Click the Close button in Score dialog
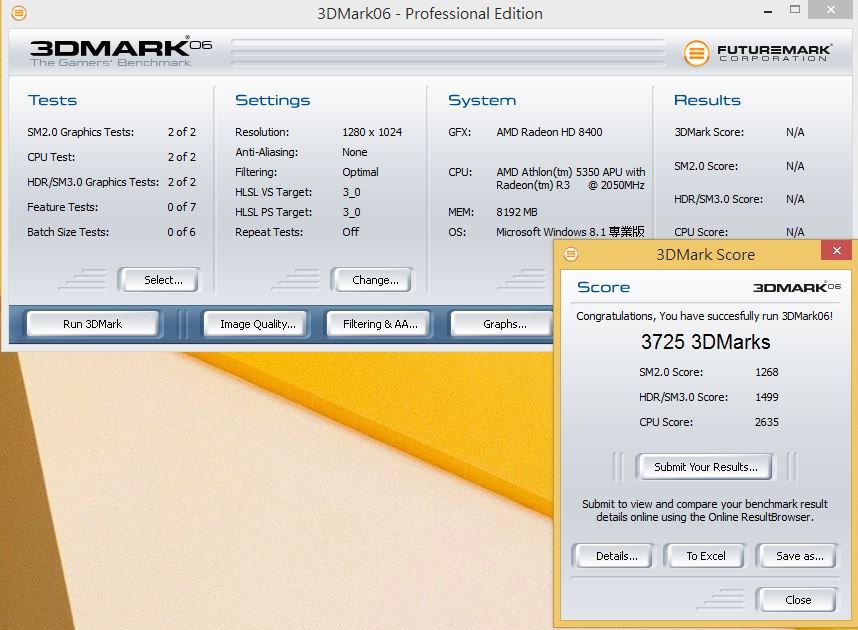Image resolution: width=858 pixels, height=630 pixels. point(798,600)
